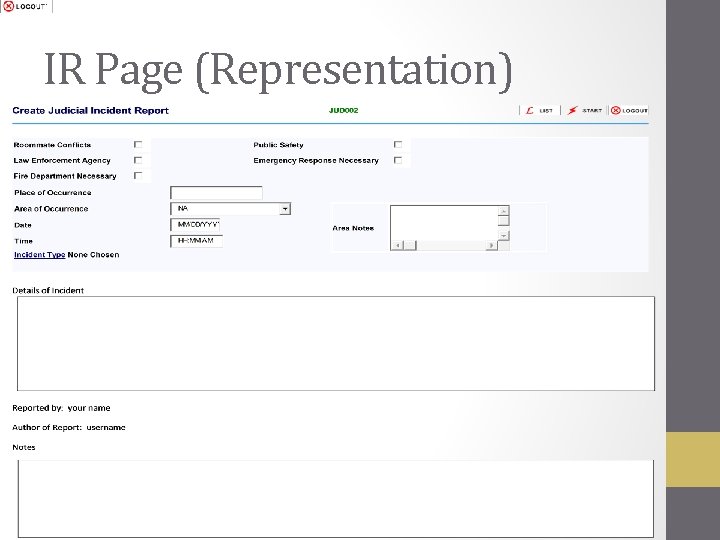Click Area Notes scroll up arrow

[x=504, y=210]
